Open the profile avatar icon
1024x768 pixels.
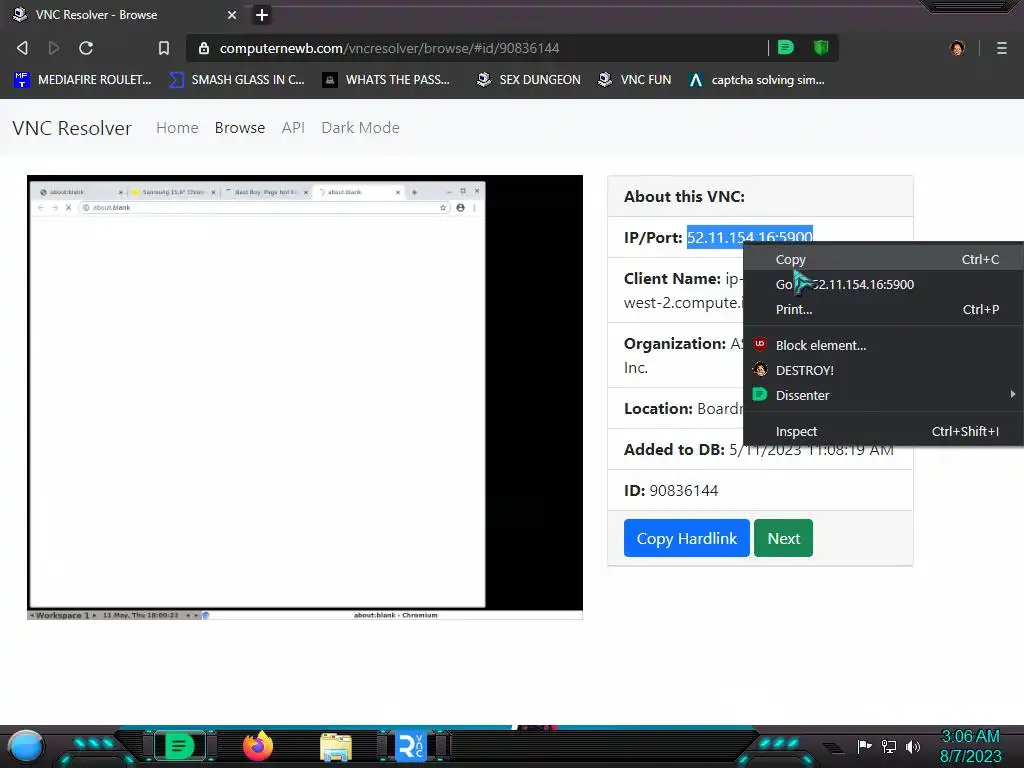(957, 48)
